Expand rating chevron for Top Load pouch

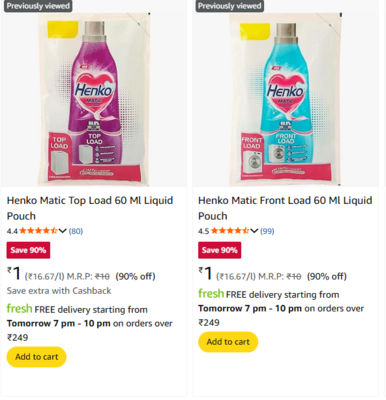point(63,231)
